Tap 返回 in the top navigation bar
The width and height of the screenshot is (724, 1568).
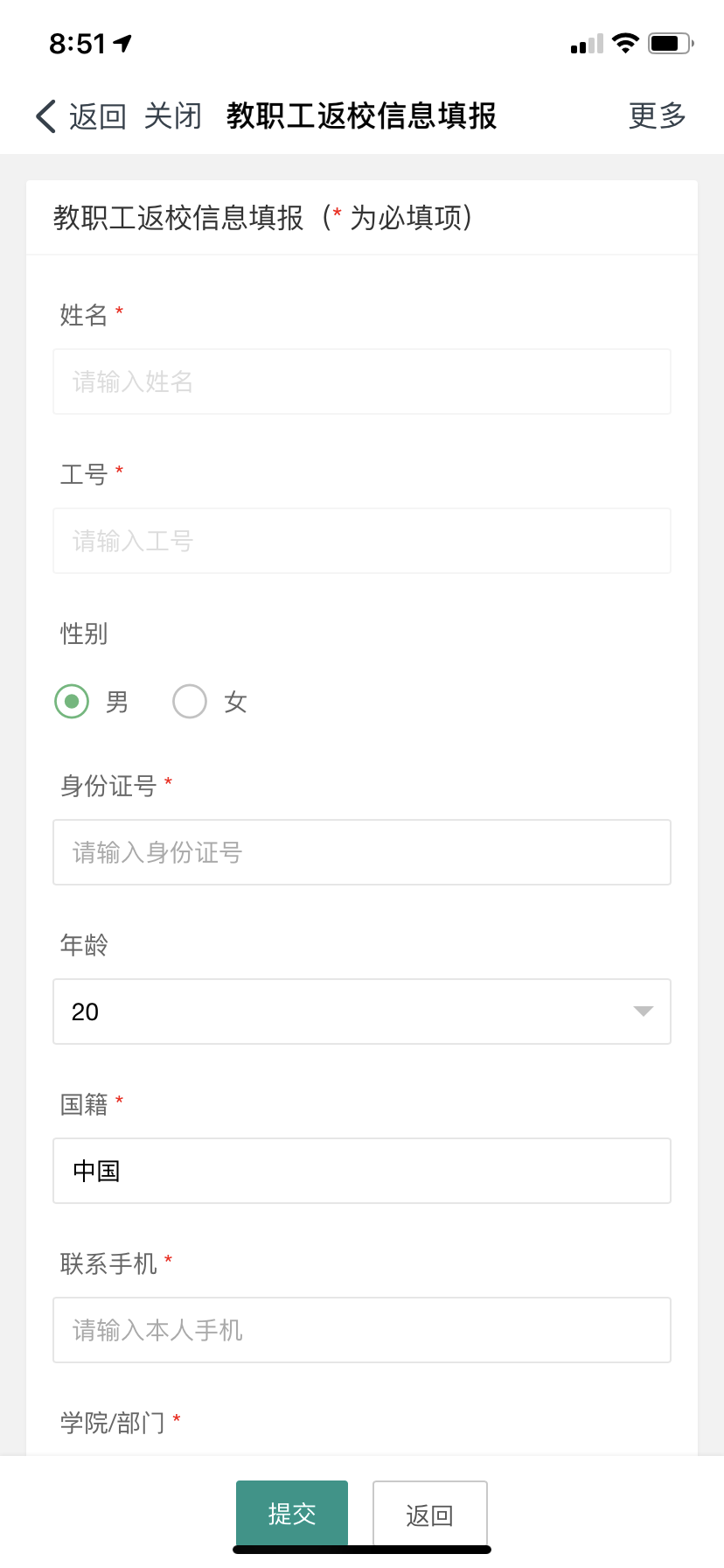(x=97, y=115)
